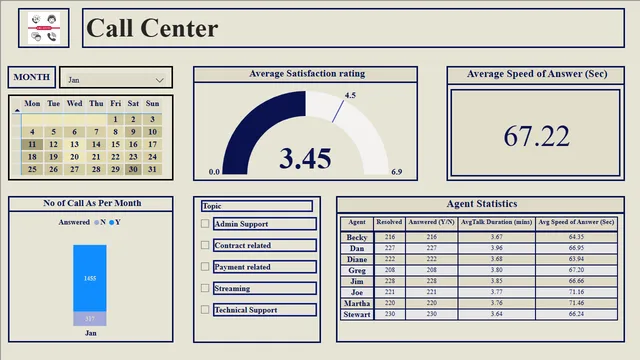This screenshot has width=640, height=360.
Task: Click the 67.22 average speed card value
Action: point(536,136)
